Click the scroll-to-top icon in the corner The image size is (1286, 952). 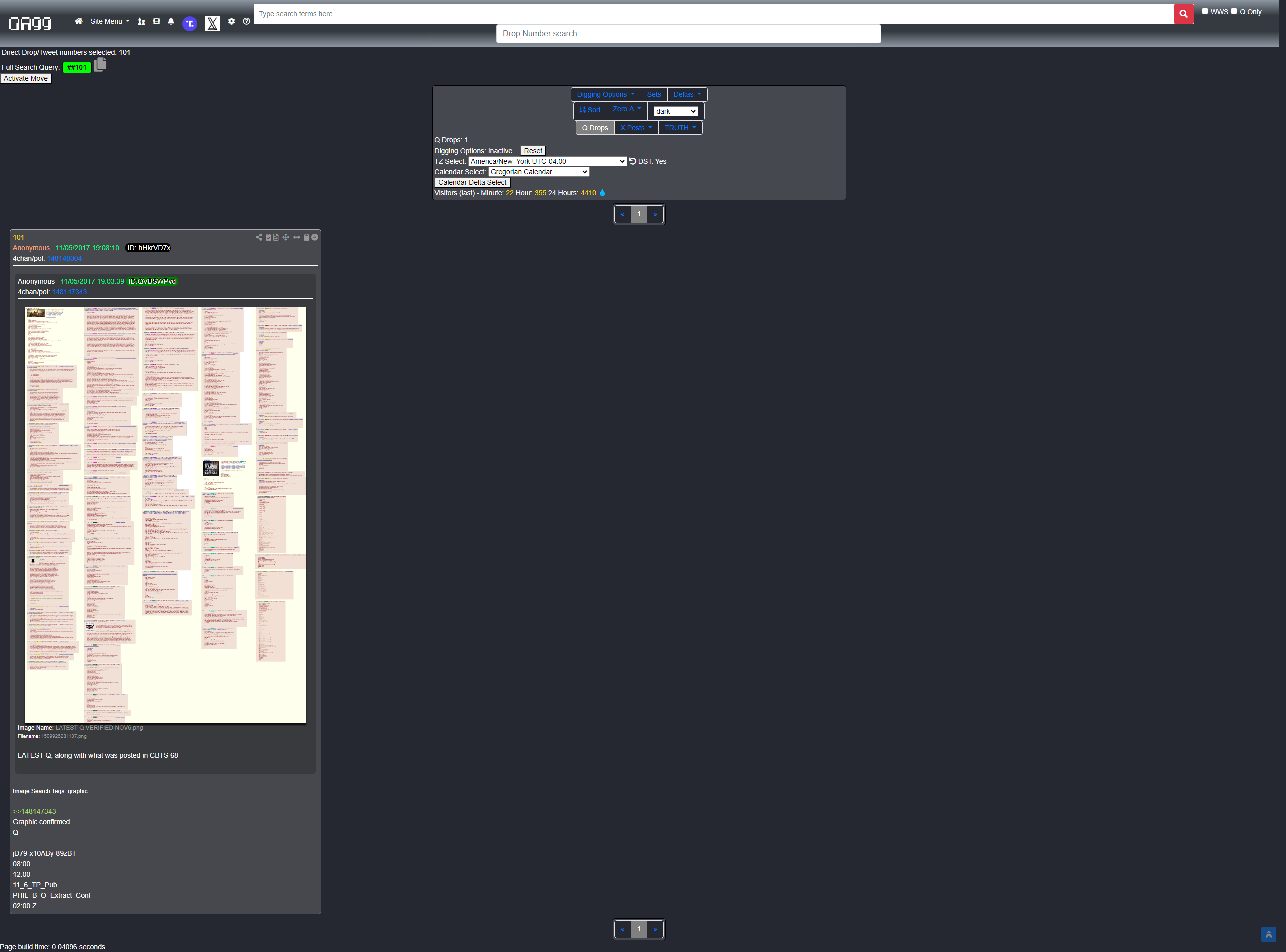tap(1268, 934)
